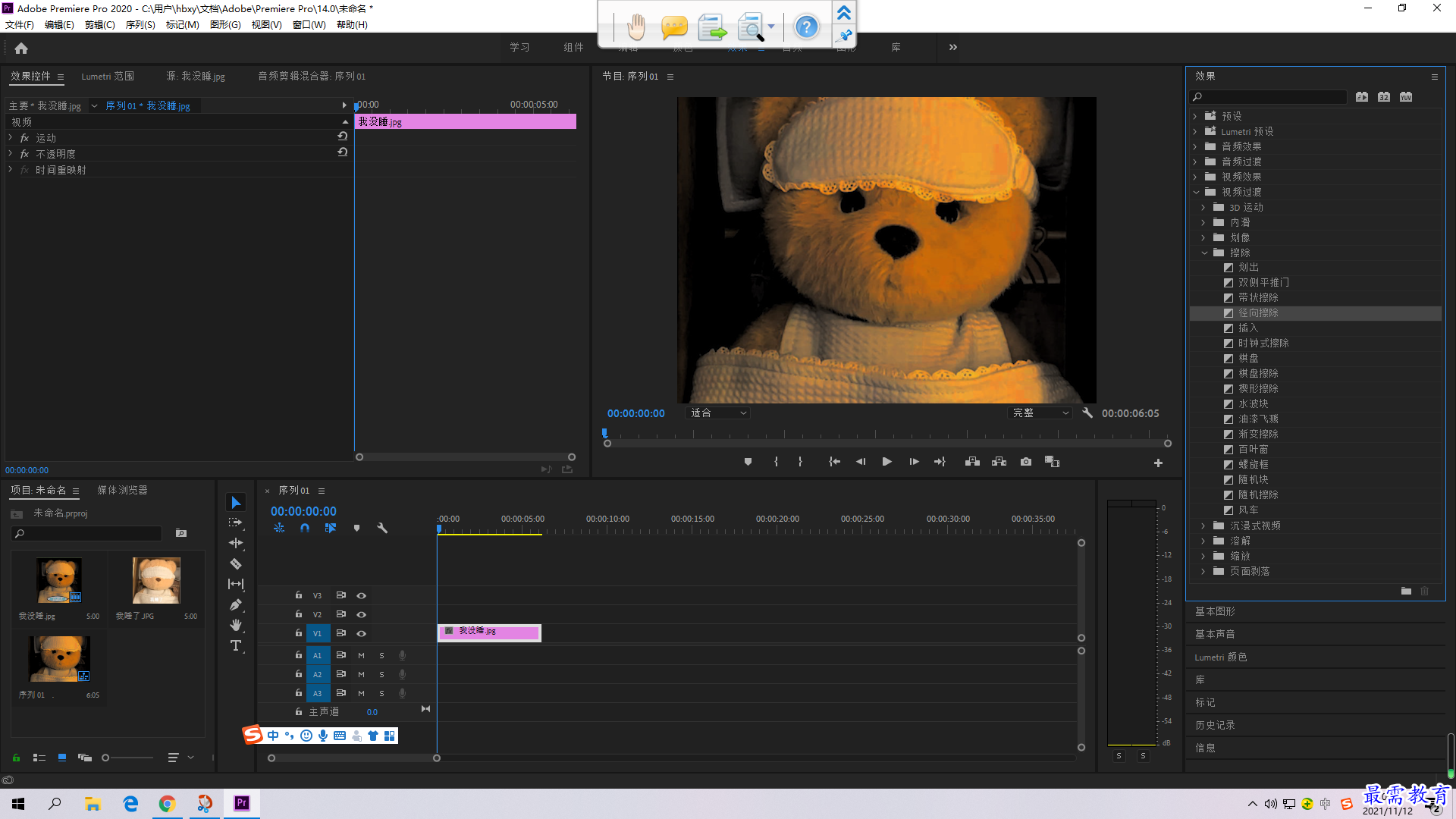Open the 历史记录 panel
This screenshot has height=819, width=1456.
click(x=1215, y=725)
